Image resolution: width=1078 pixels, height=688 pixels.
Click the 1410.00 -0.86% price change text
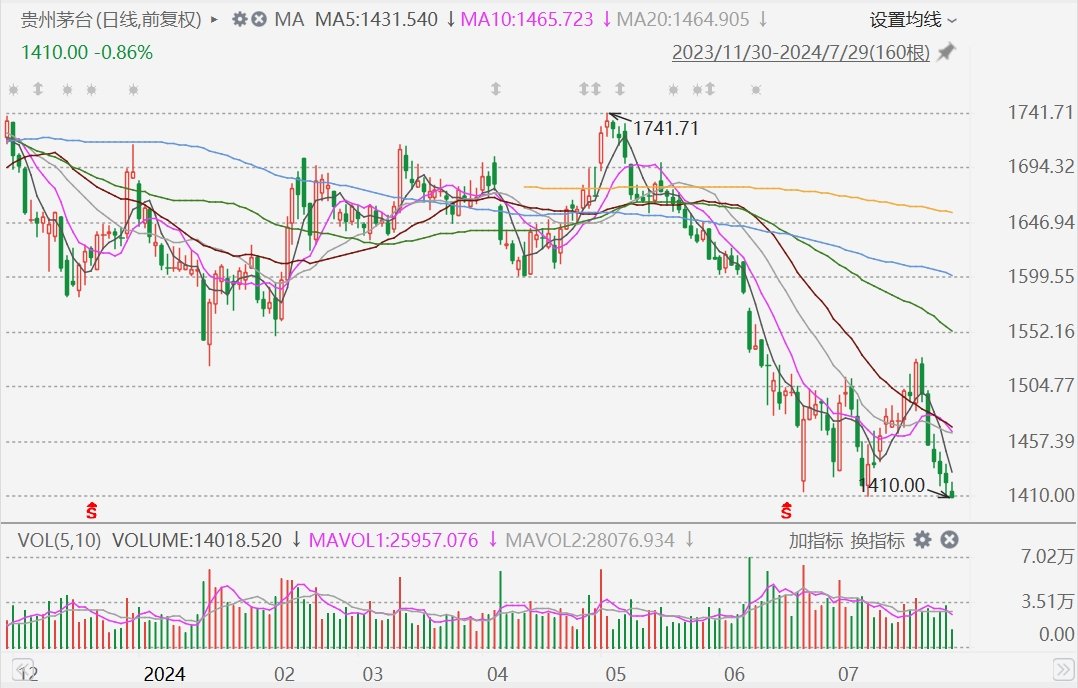pyautogui.click(x=87, y=52)
